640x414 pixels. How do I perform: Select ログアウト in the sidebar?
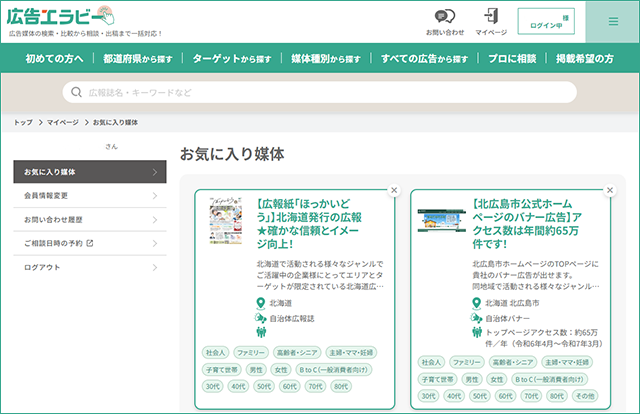pyautogui.click(x=90, y=267)
